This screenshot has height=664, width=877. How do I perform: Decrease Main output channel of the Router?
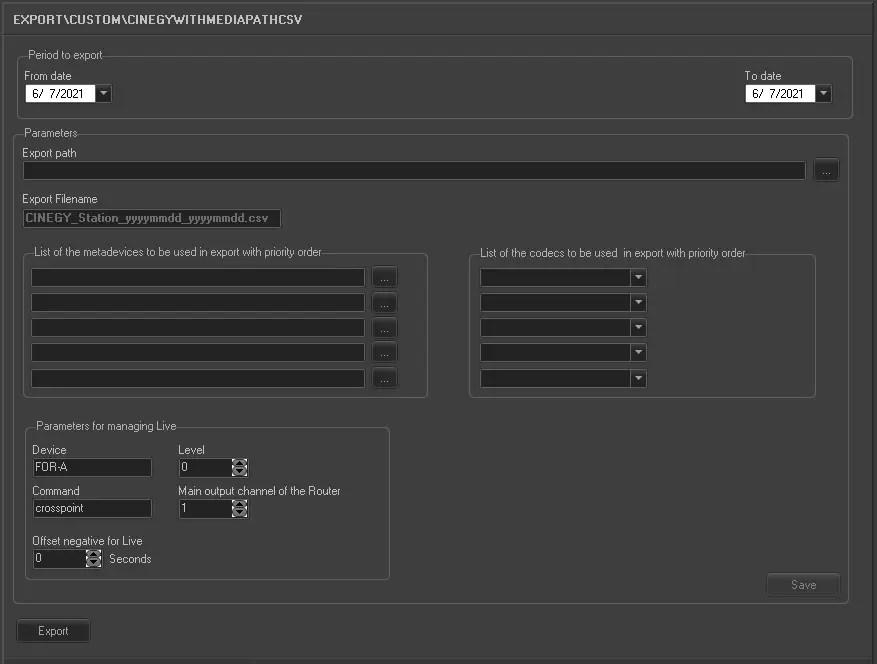(x=239, y=514)
